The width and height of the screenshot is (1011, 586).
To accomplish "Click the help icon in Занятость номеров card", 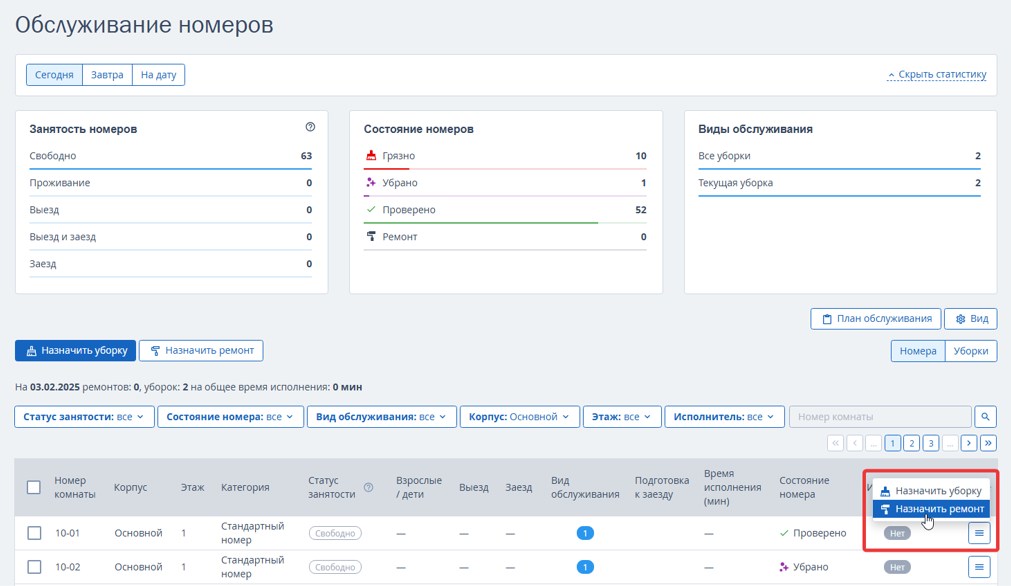I will coord(310,127).
